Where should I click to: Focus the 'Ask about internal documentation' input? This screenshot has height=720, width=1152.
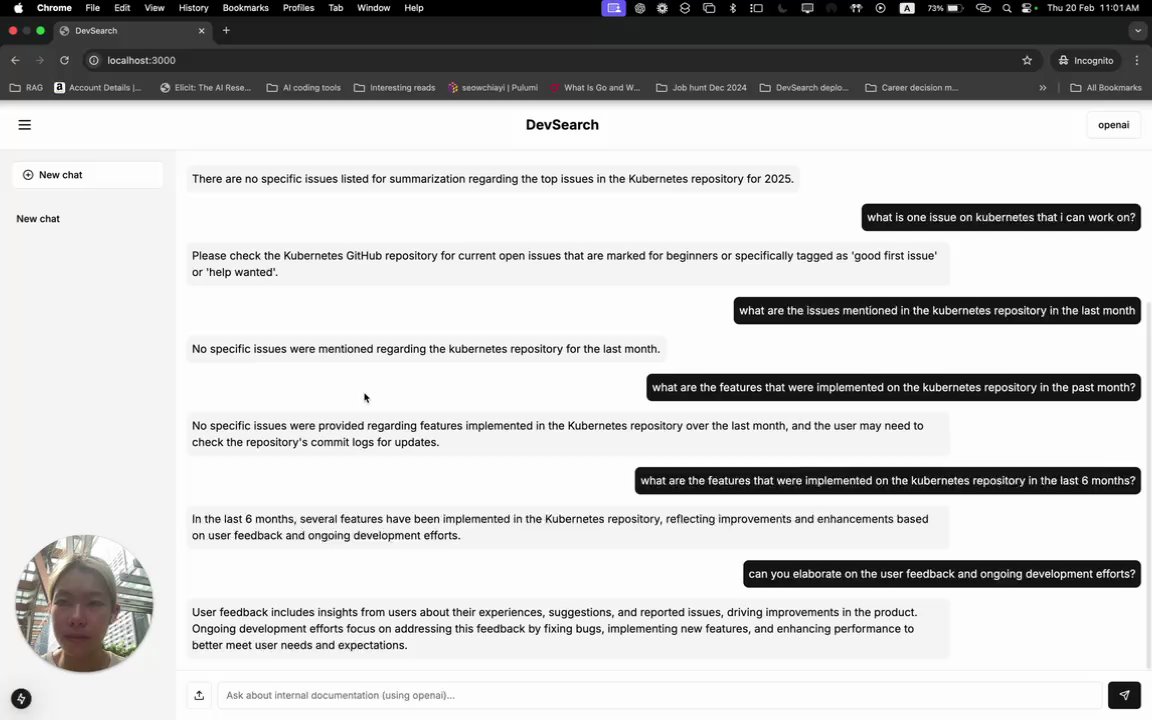click(x=660, y=695)
